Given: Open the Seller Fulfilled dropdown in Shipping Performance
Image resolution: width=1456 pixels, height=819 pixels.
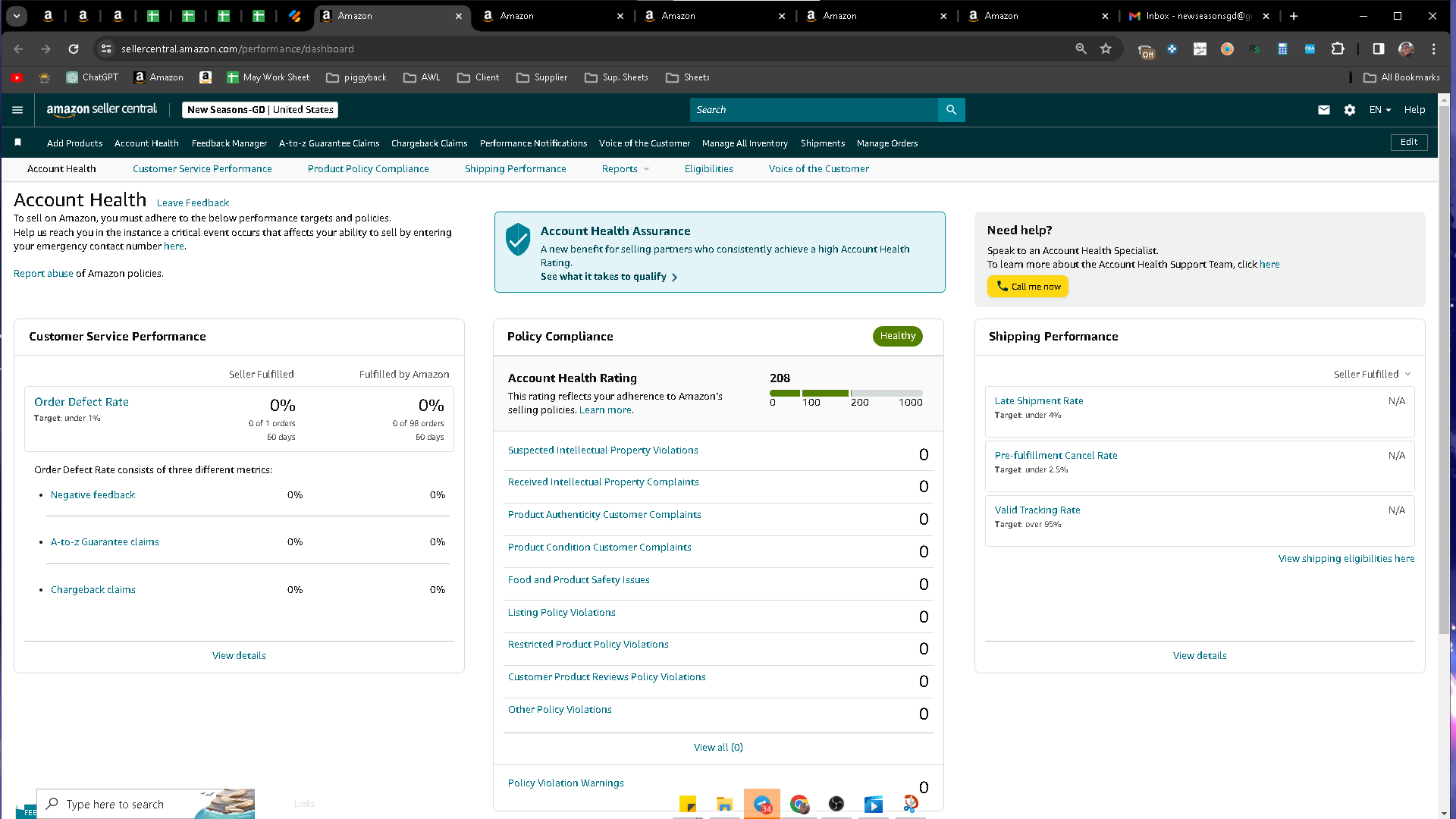Looking at the screenshot, I should [1372, 375].
